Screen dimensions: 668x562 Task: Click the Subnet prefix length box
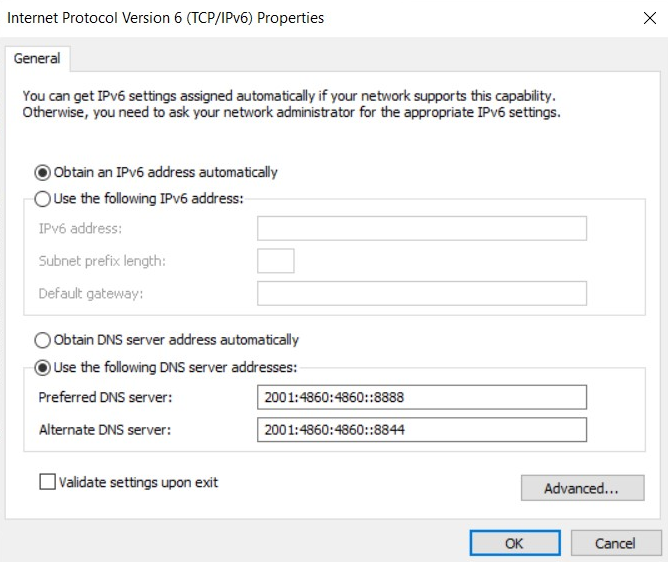click(276, 261)
